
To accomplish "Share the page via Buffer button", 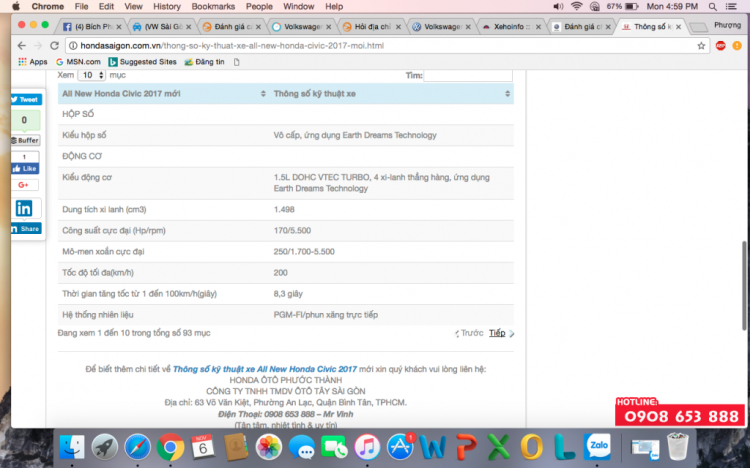I will click(x=26, y=140).
